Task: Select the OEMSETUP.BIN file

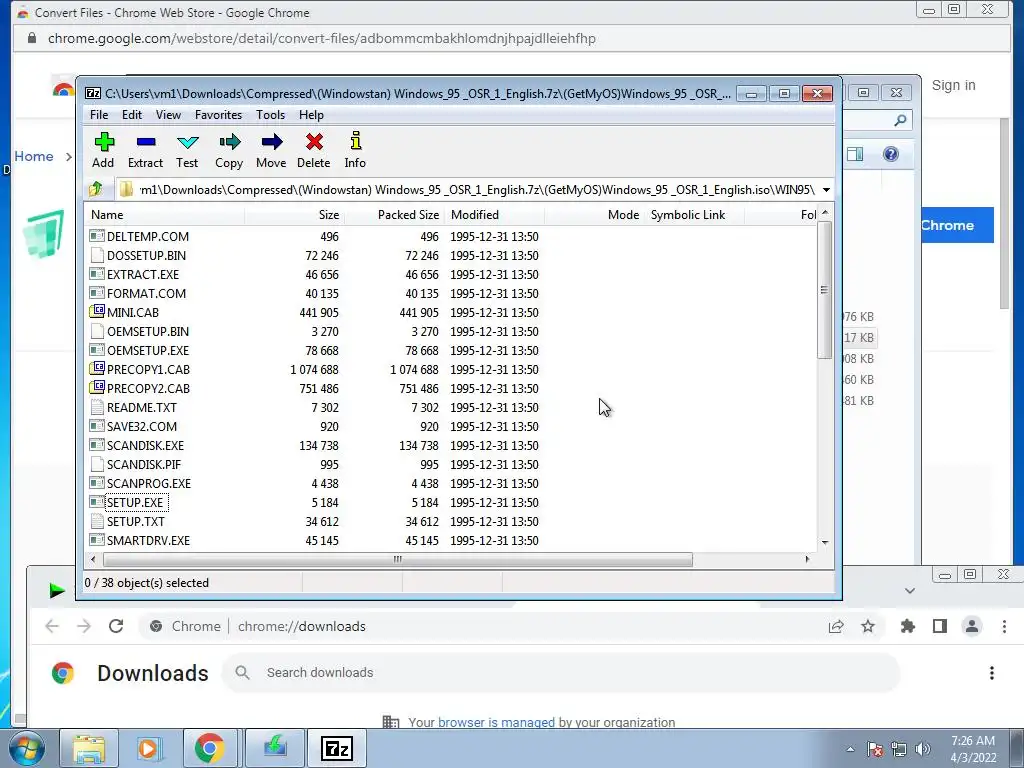Action: 148,331
